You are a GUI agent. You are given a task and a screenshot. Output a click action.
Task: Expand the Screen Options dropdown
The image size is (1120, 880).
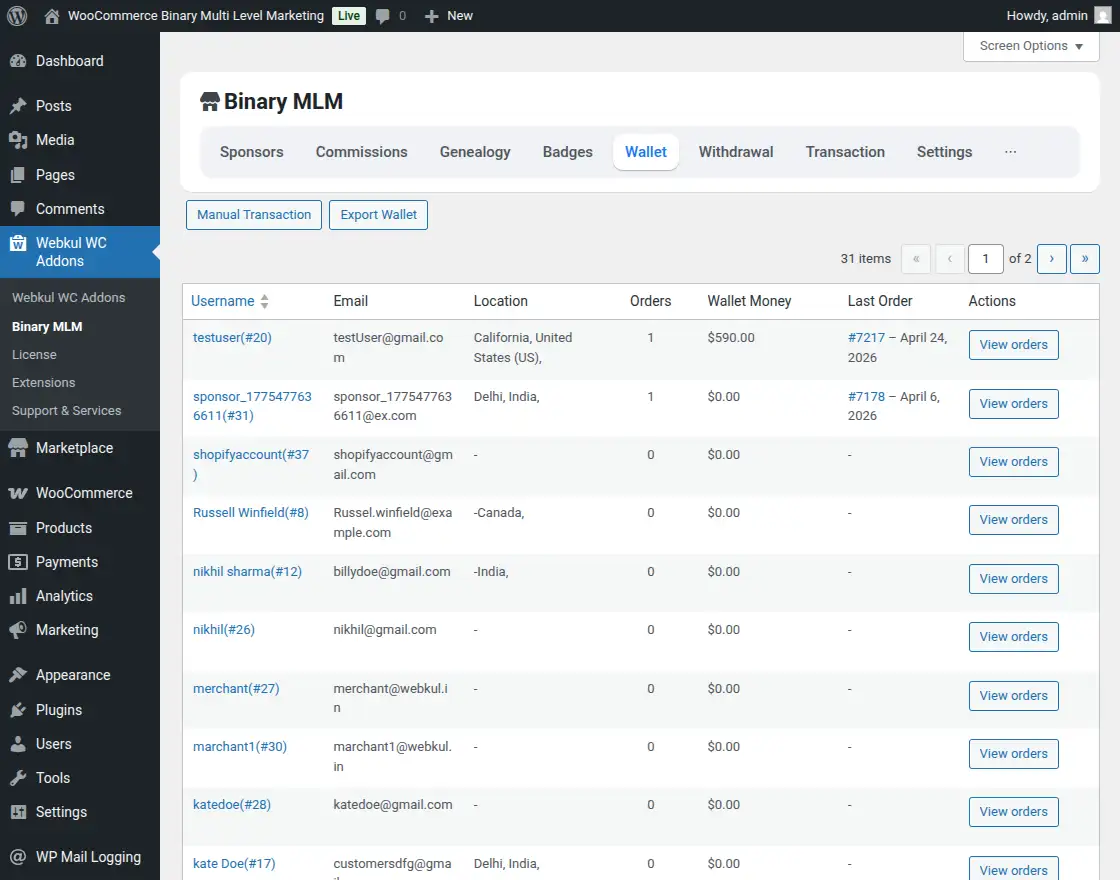(x=1031, y=46)
